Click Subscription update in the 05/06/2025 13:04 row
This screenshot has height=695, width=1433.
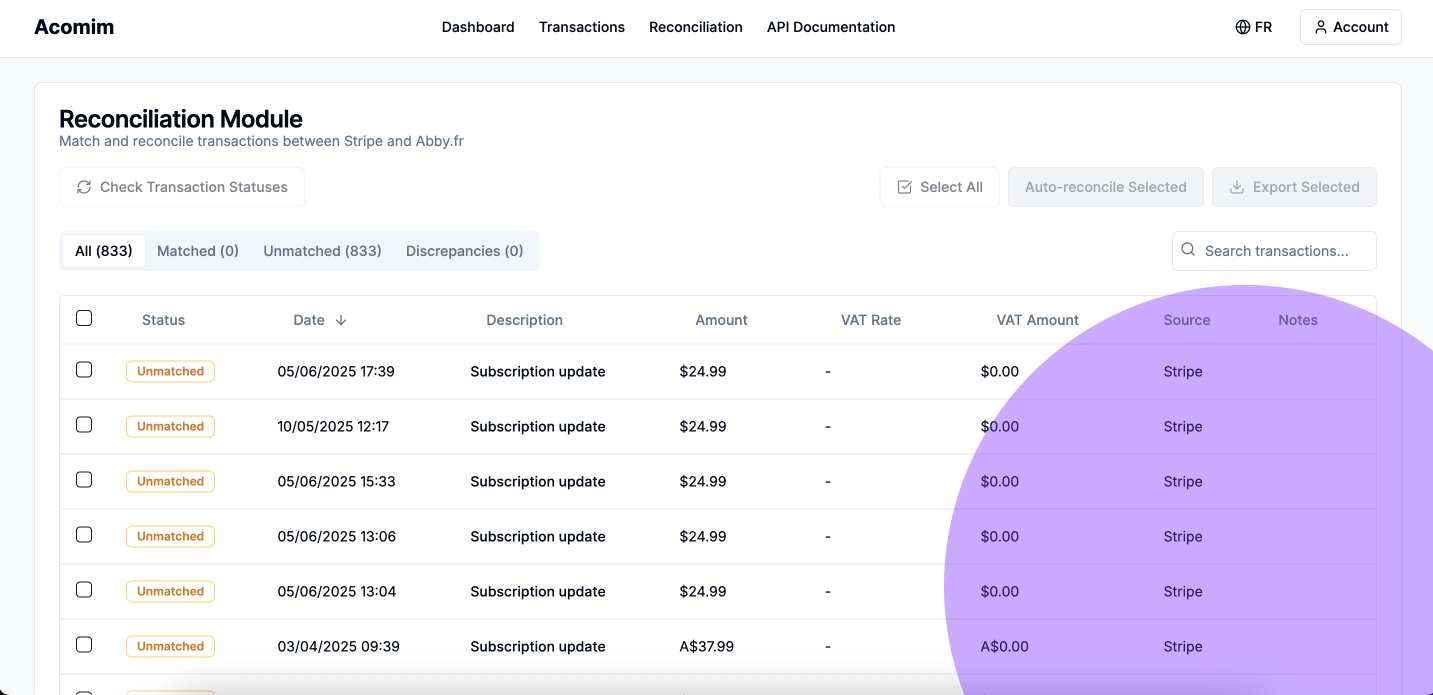point(538,591)
